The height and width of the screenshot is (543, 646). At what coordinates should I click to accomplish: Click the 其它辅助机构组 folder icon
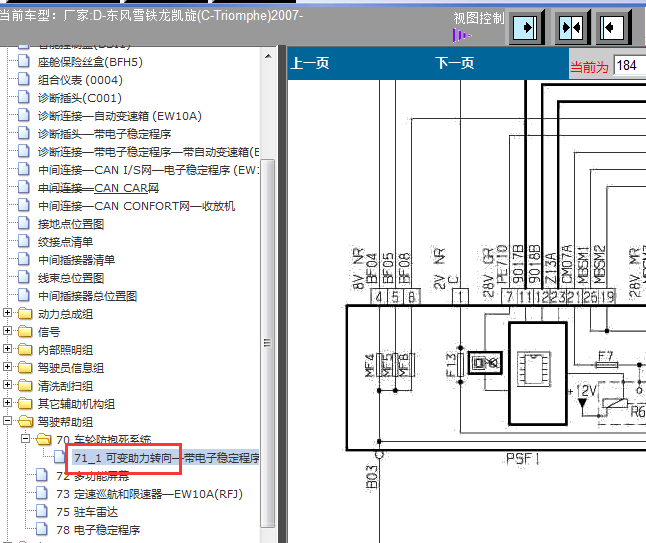click(25, 403)
